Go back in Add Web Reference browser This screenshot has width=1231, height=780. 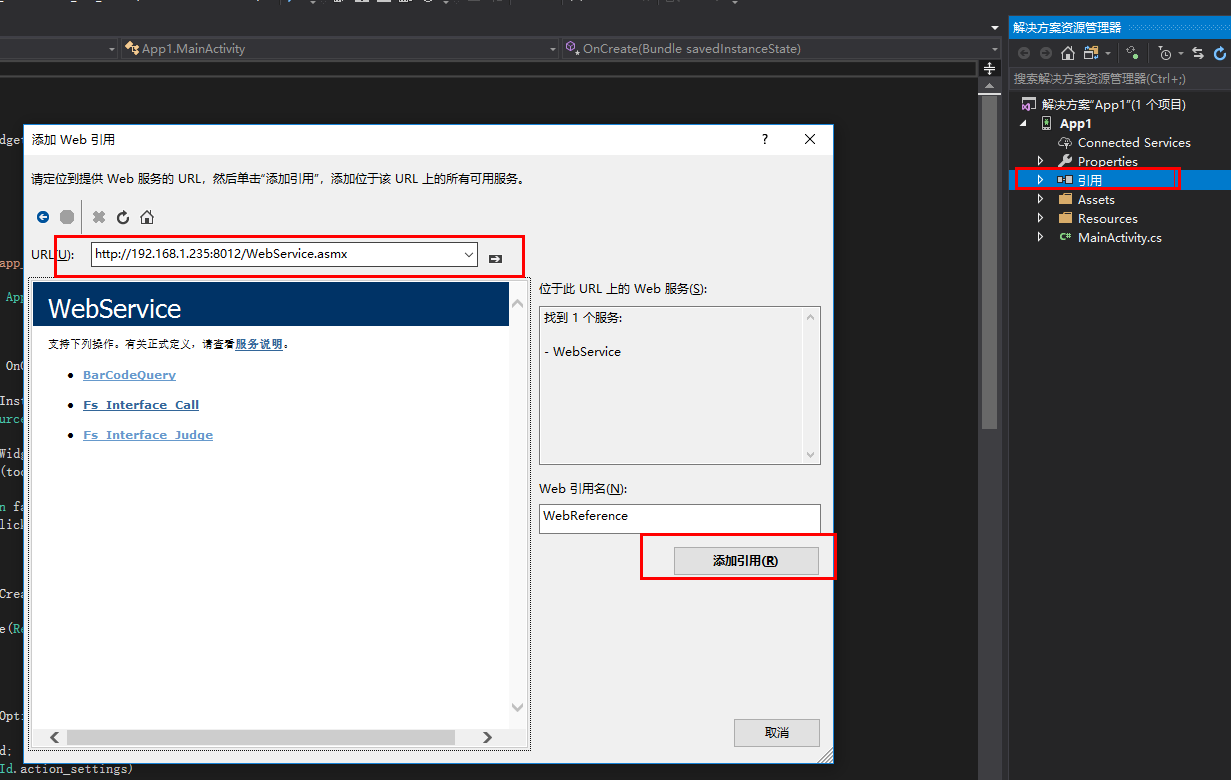click(x=43, y=217)
